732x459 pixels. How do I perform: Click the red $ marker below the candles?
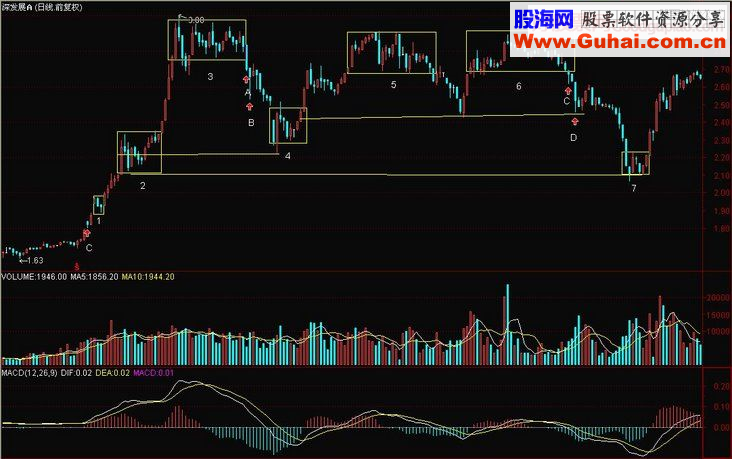(77, 267)
